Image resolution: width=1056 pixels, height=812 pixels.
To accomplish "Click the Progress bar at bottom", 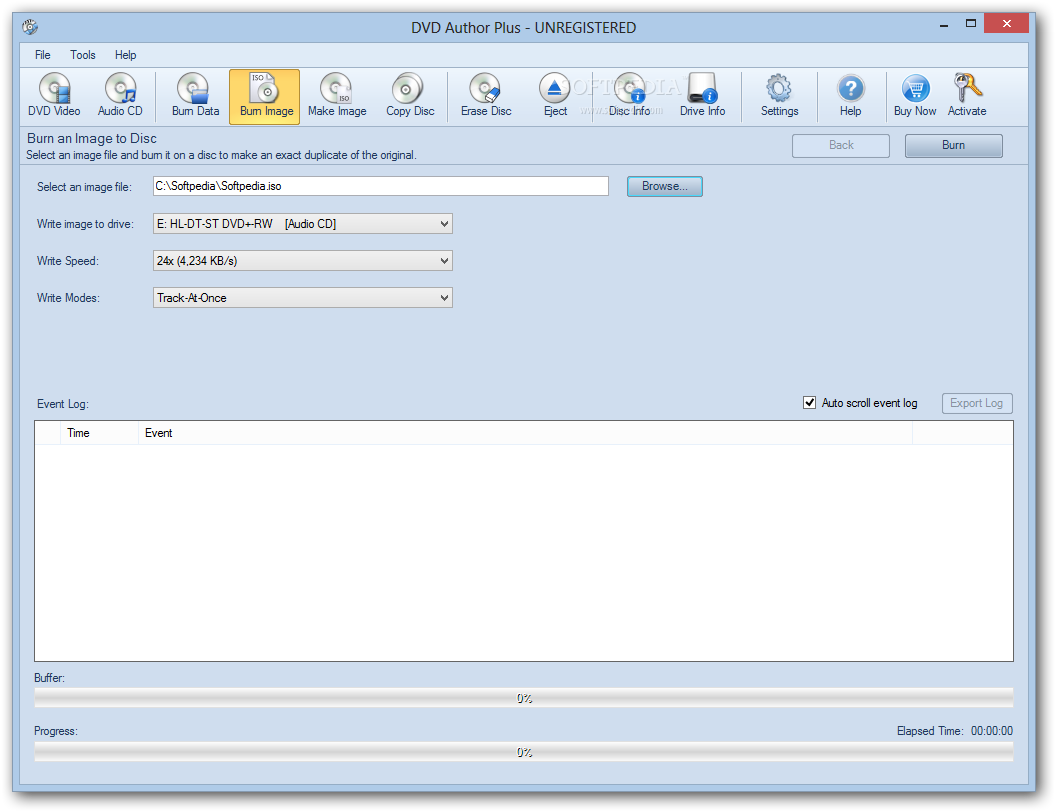I will tap(524, 752).
